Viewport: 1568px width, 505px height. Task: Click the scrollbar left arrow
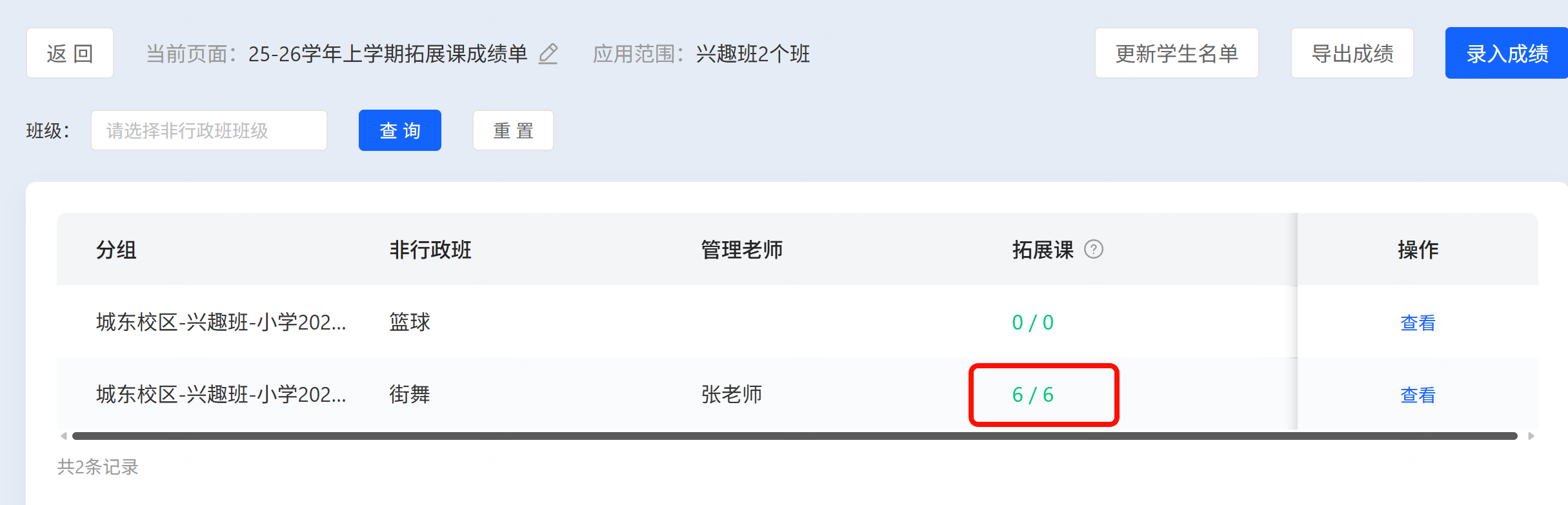(63, 436)
